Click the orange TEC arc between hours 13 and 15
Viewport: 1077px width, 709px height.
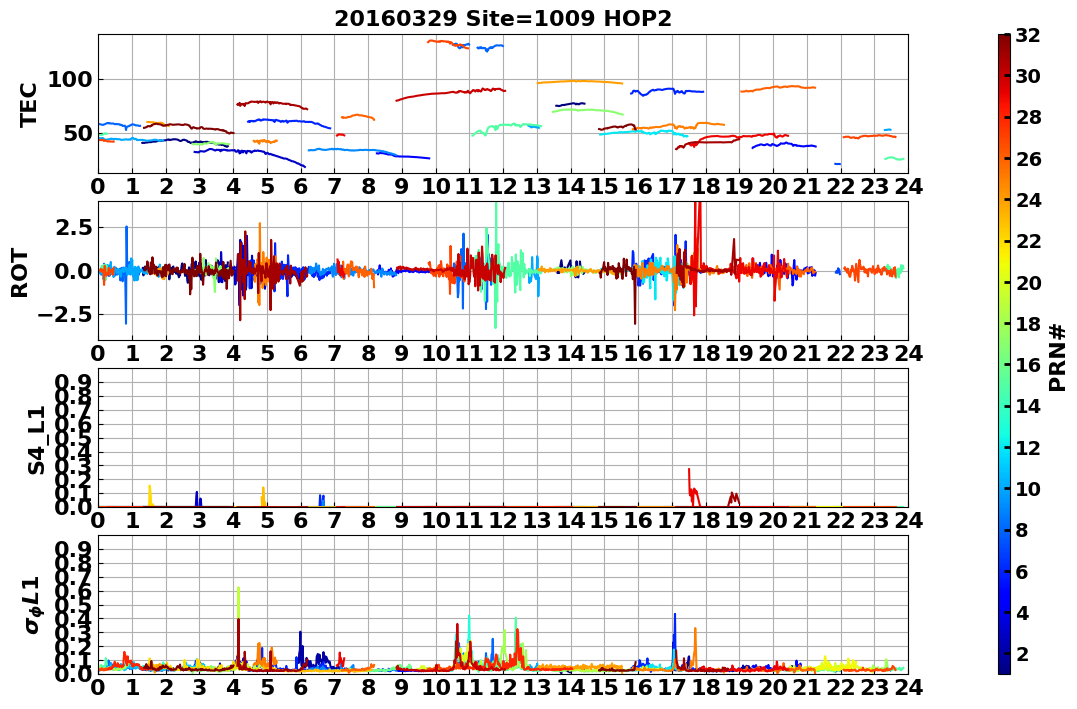pos(580,82)
